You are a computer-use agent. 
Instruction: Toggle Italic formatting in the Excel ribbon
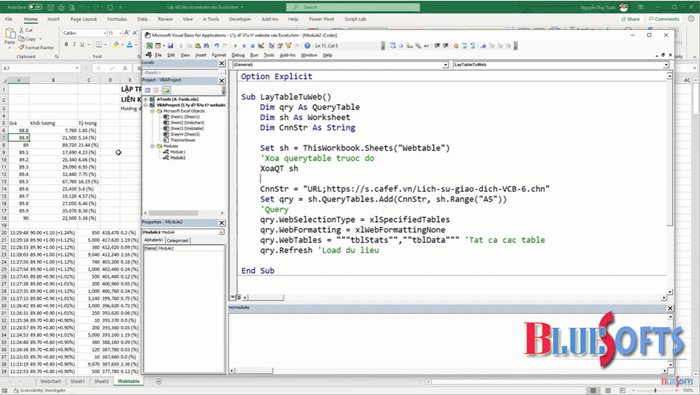point(74,45)
